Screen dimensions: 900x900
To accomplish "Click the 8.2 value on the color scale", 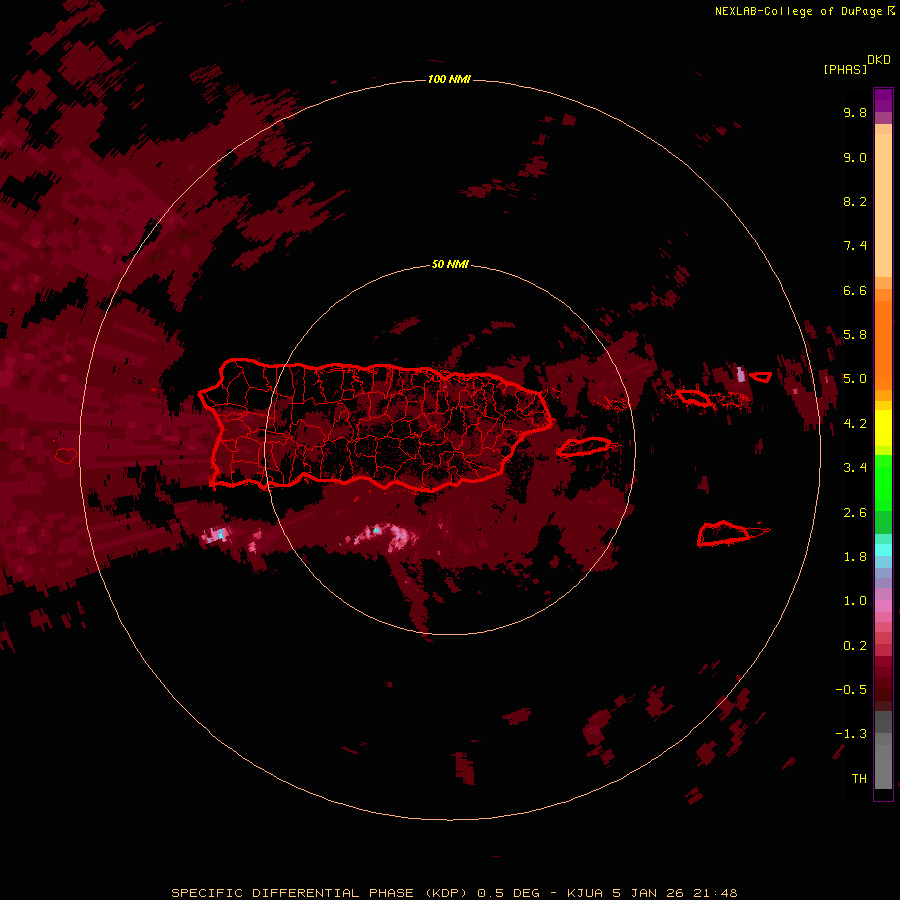I will pos(855,201).
